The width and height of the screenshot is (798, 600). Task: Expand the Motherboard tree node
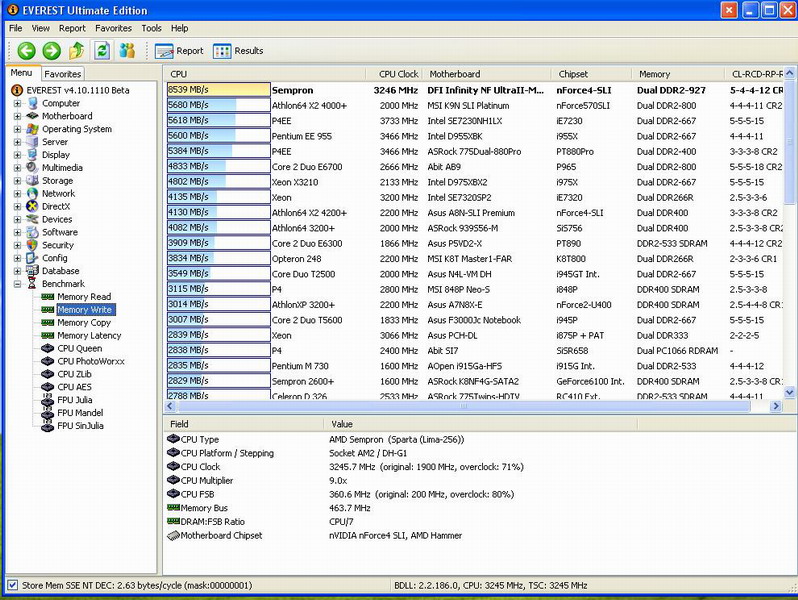tap(17, 116)
